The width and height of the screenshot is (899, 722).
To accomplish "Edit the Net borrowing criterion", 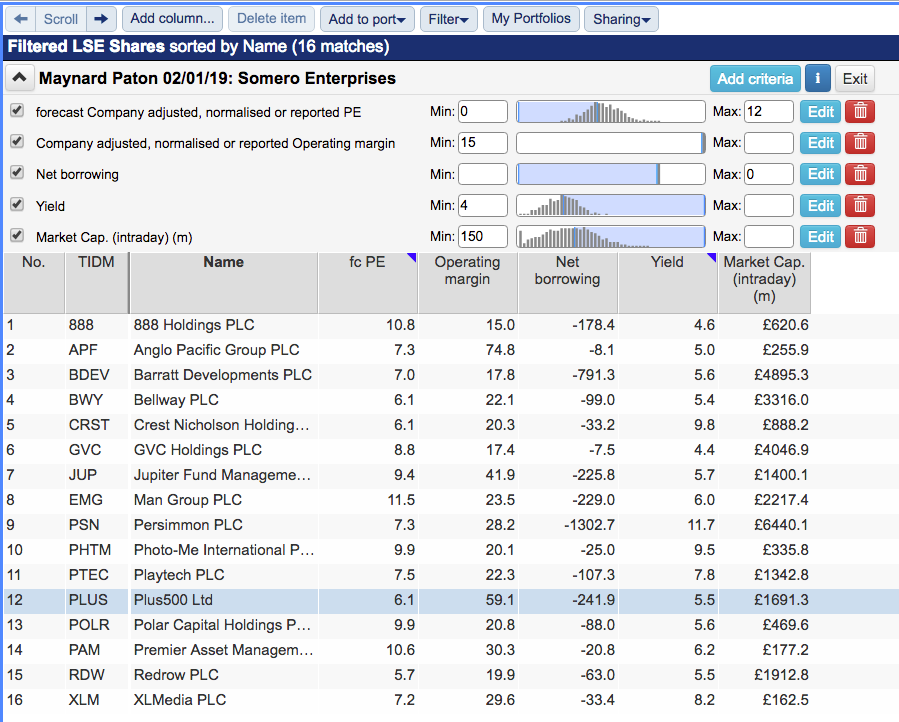I will tap(820, 174).
